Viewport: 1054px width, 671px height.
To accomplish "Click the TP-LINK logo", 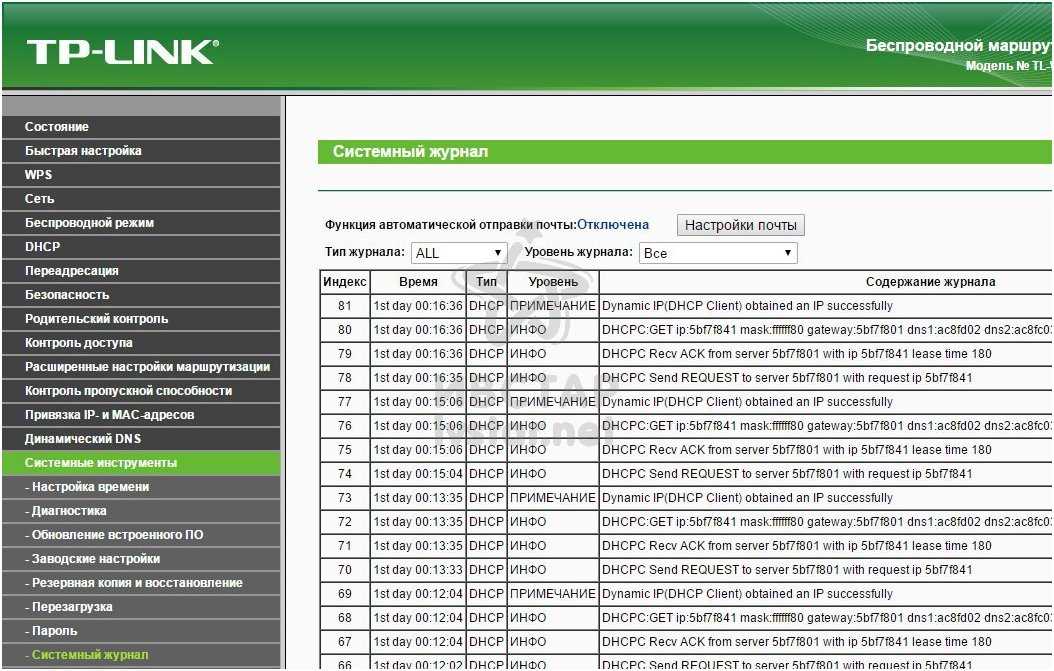I will (122, 52).
